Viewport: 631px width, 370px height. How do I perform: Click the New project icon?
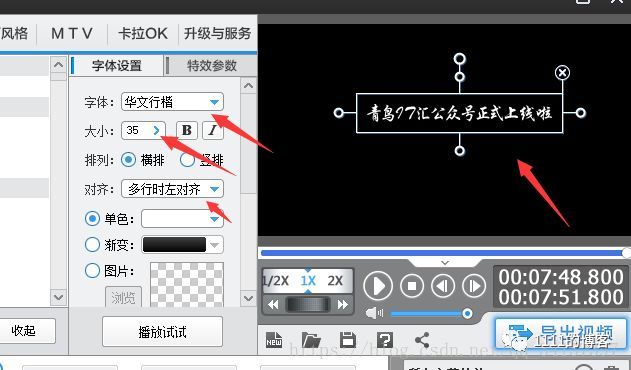pos(274,340)
